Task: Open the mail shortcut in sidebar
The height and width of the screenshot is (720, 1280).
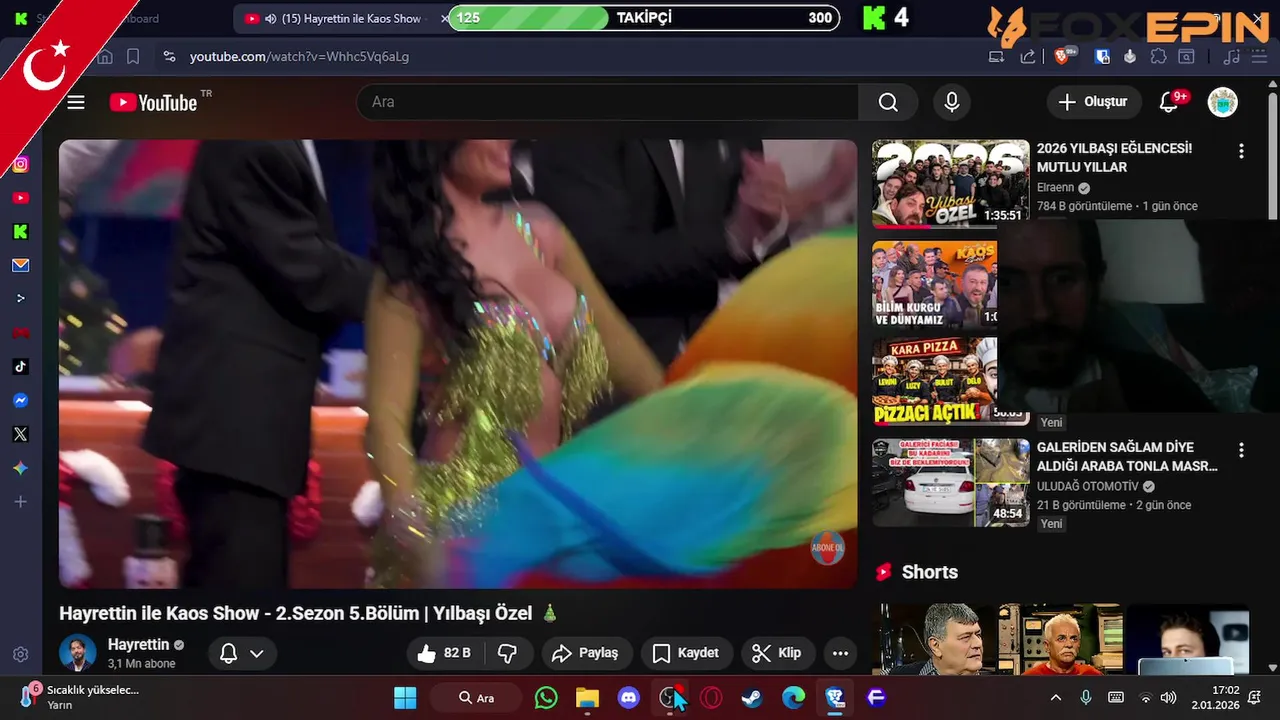Action: click(20, 265)
